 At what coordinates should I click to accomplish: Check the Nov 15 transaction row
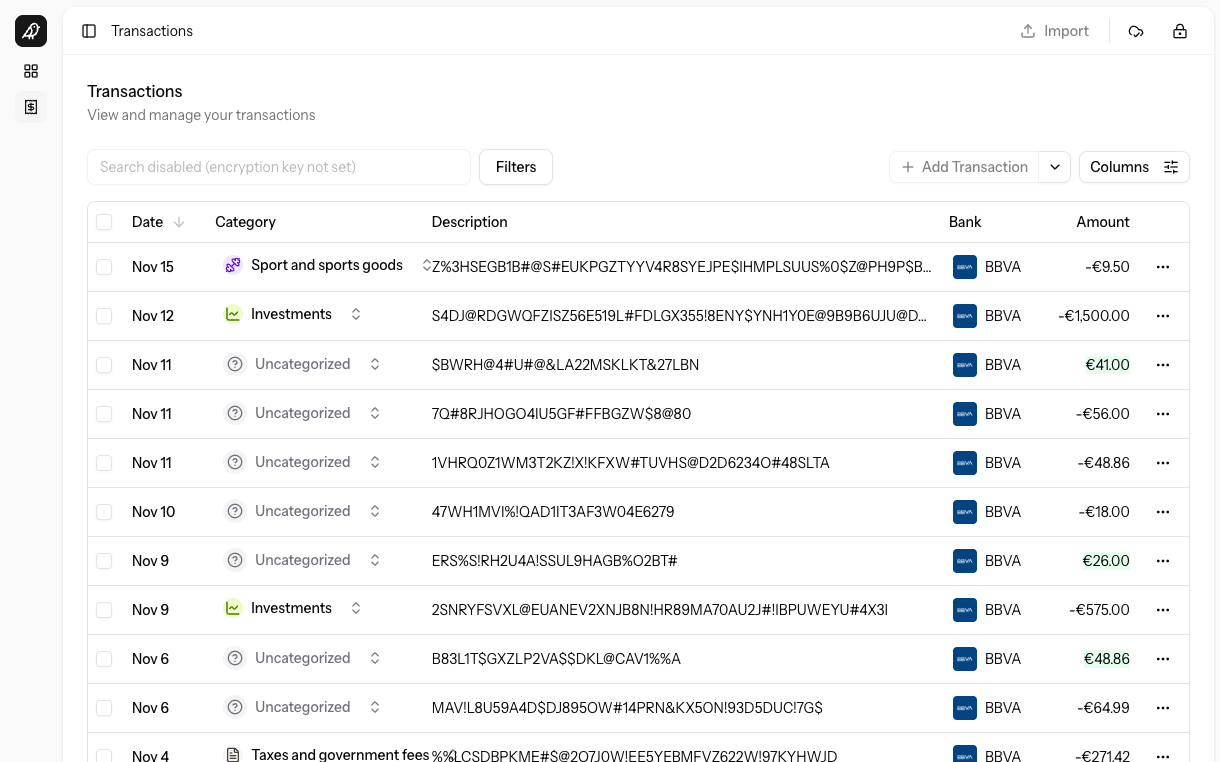104,267
